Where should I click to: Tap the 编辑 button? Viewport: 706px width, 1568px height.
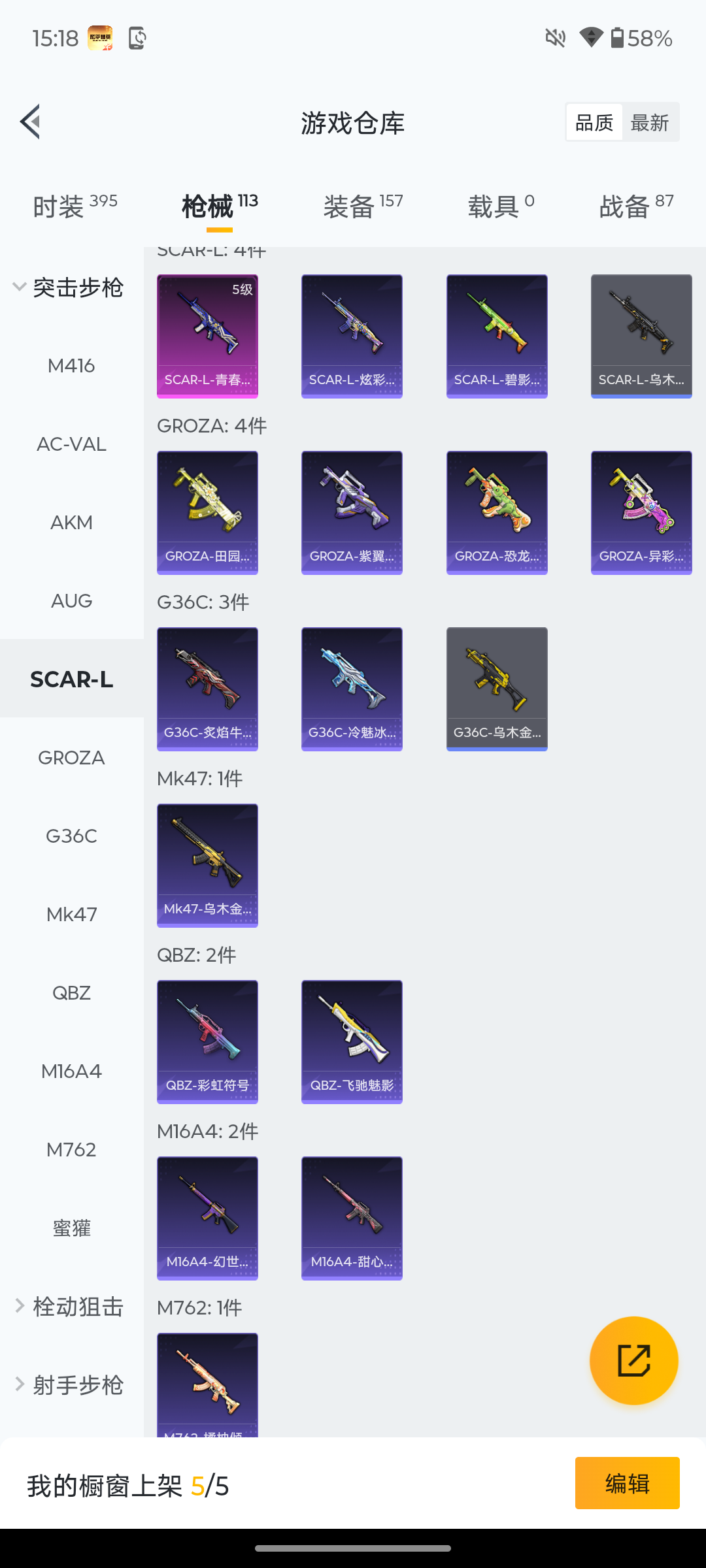(x=628, y=1483)
